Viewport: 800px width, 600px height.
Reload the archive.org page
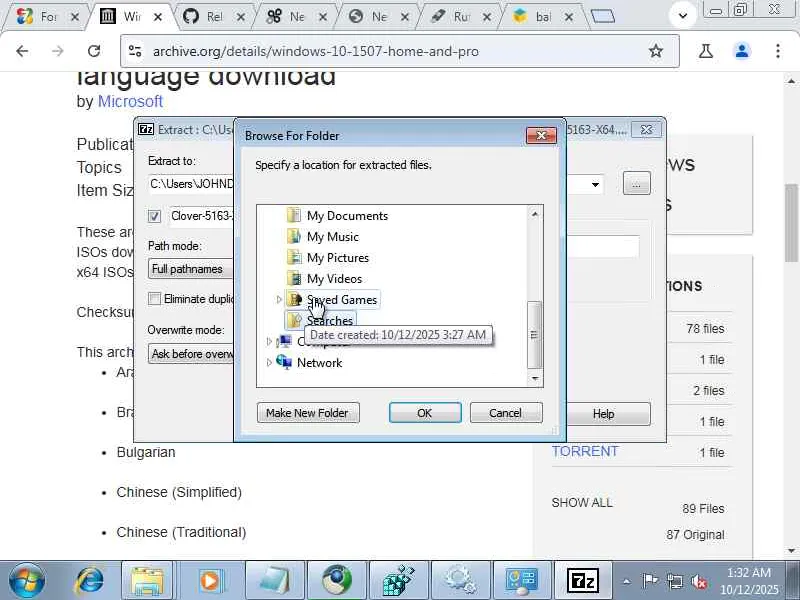pos(94,51)
